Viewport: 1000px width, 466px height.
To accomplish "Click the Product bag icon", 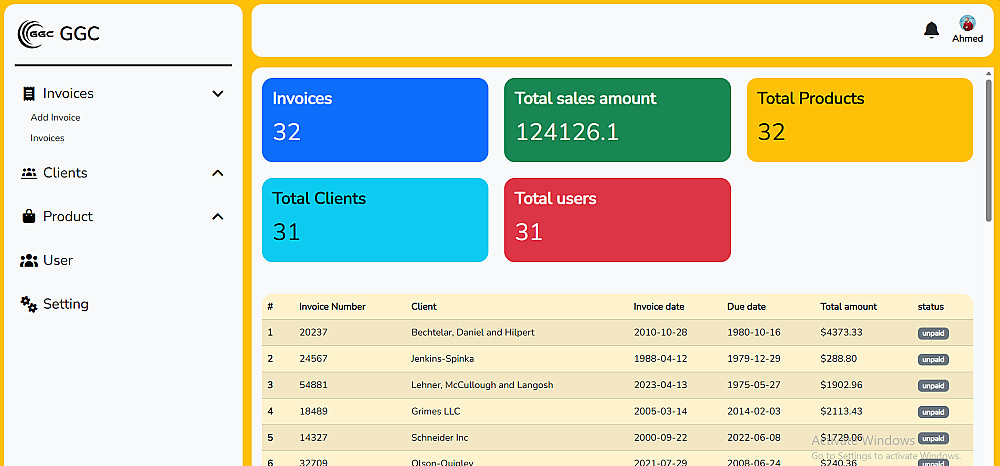I will click(x=29, y=216).
